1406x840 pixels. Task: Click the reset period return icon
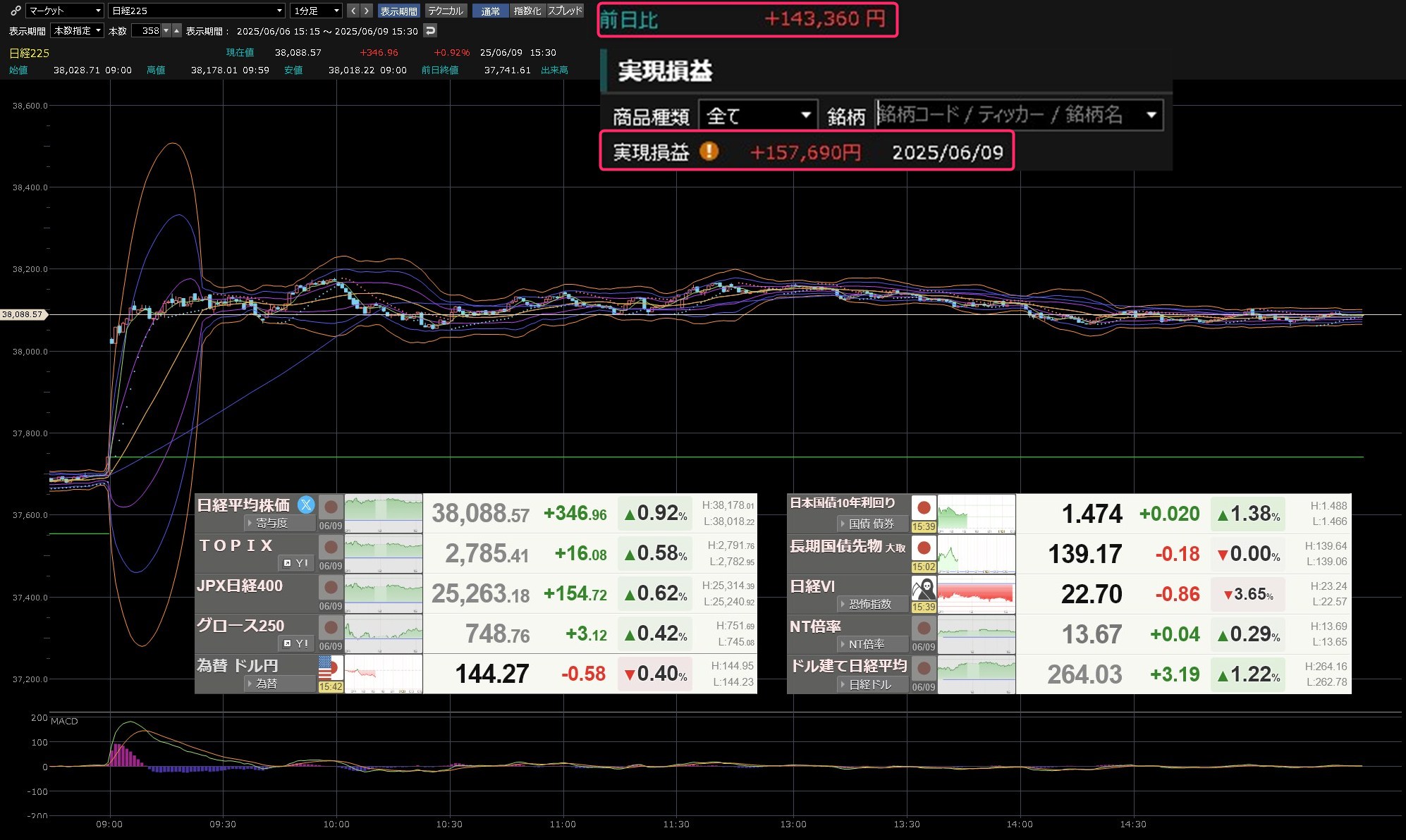click(x=430, y=30)
